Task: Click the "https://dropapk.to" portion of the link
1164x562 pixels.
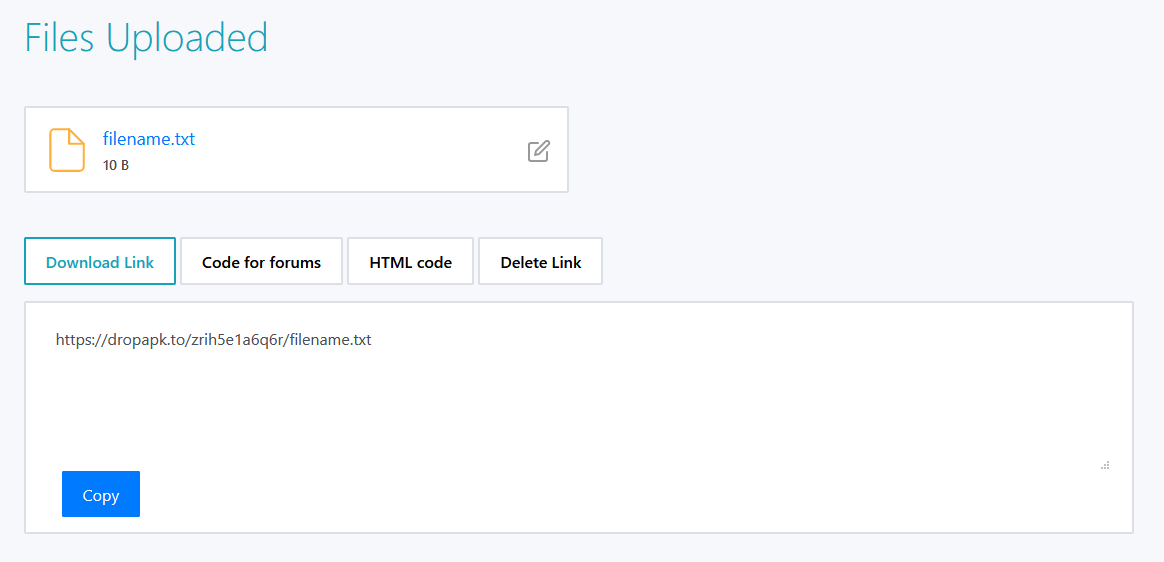Action: coord(115,340)
